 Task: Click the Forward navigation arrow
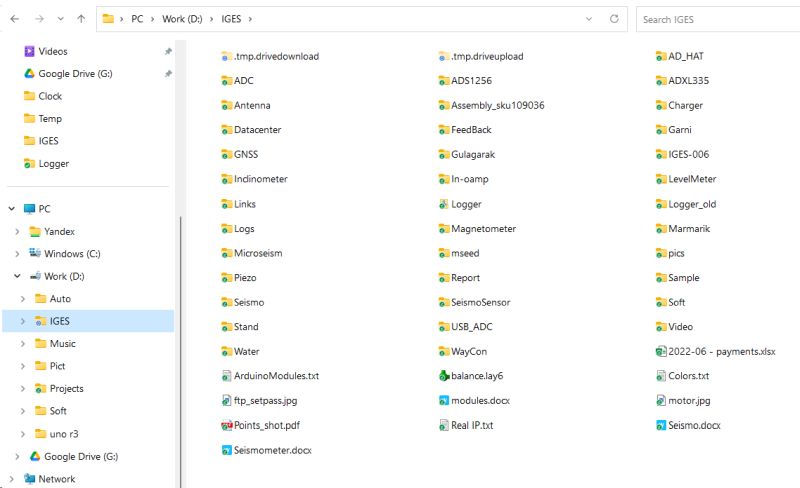pyautogui.click(x=39, y=19)
